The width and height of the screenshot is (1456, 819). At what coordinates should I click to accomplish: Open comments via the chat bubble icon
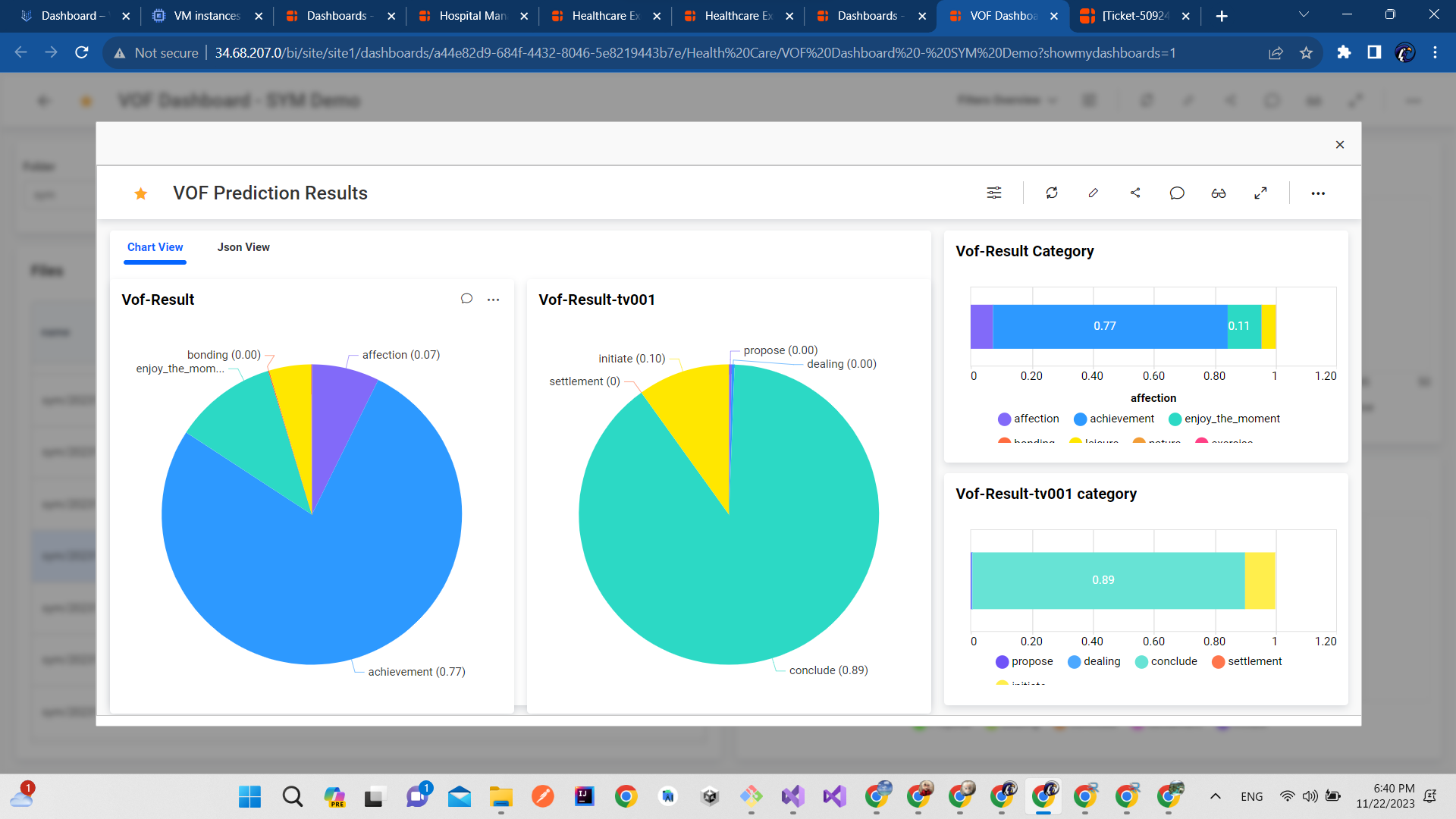click(1176, 193)
